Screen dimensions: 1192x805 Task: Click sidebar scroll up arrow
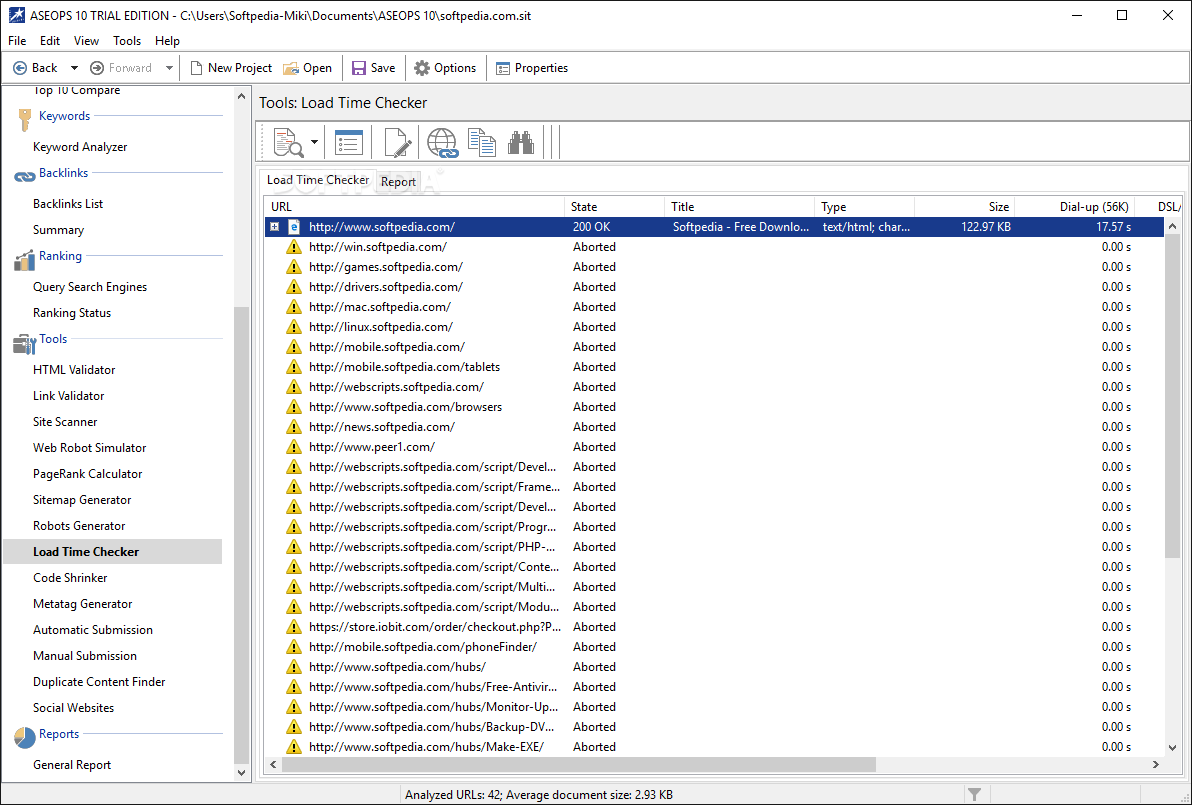pos(241,97)
